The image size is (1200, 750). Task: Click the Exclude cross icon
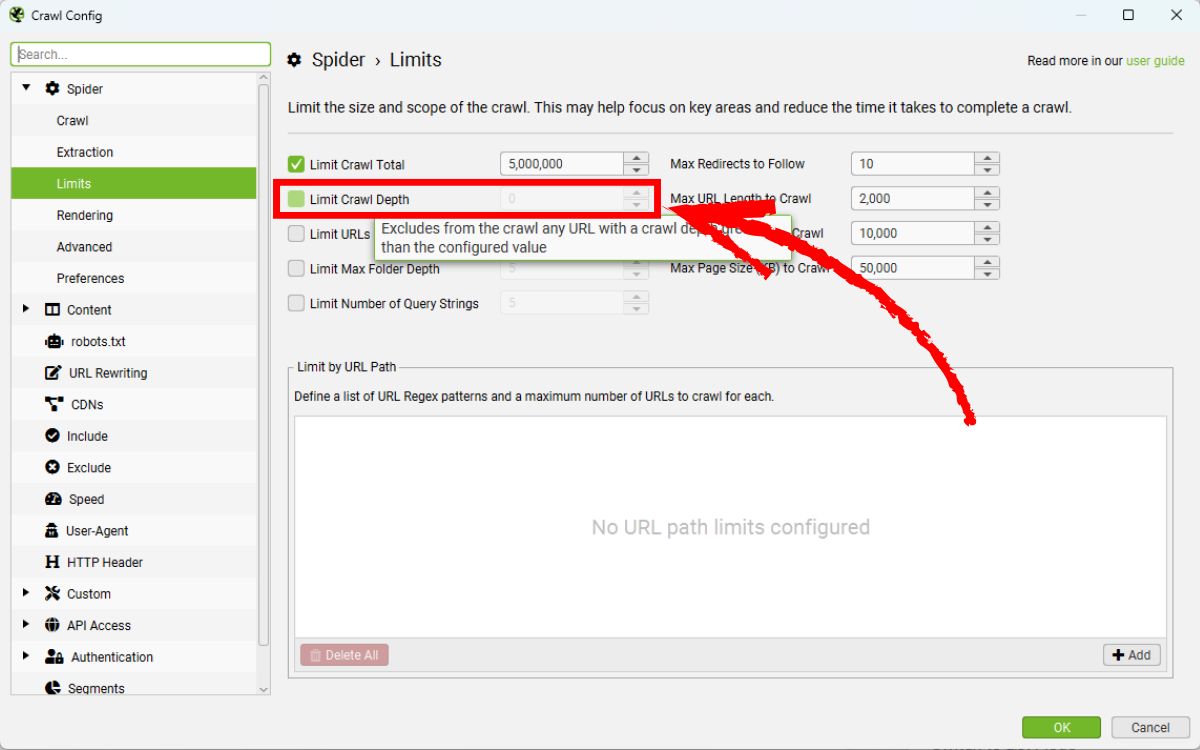point(53,467)
